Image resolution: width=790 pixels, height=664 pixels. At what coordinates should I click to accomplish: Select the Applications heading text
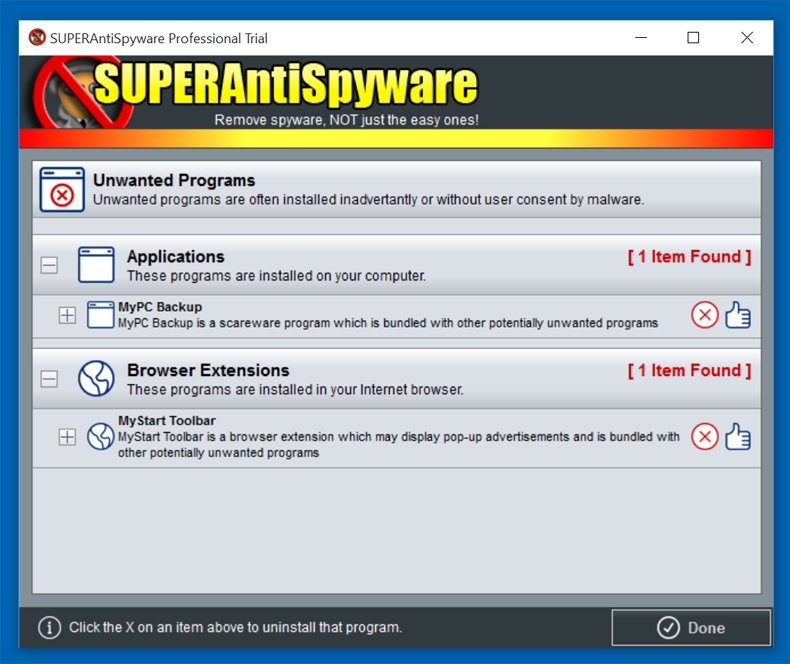(x=175, y=256)
